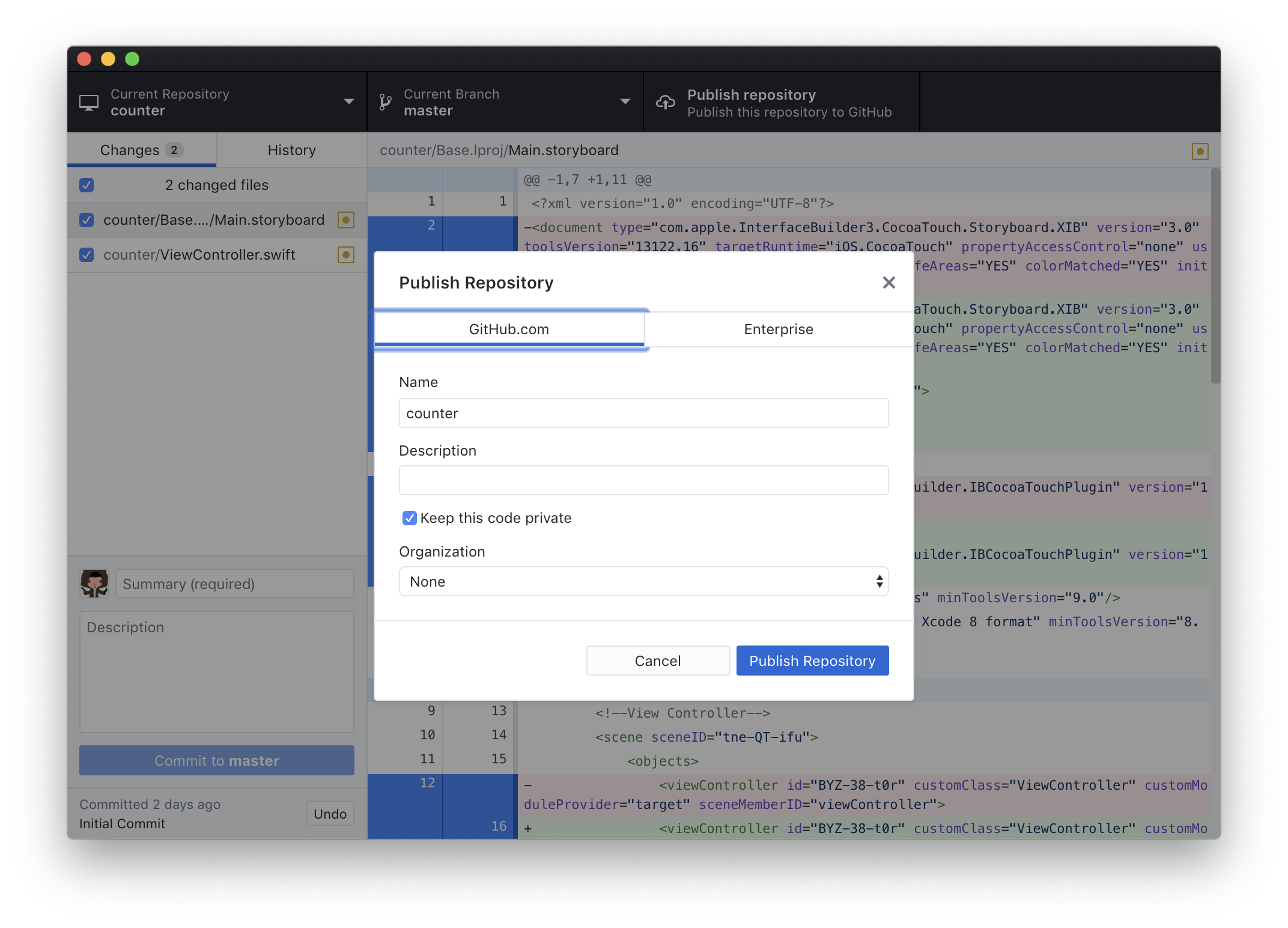This screenshot has height=928, width=1288.
Task: Click the dialog Description input field
Action: (643, 480)
